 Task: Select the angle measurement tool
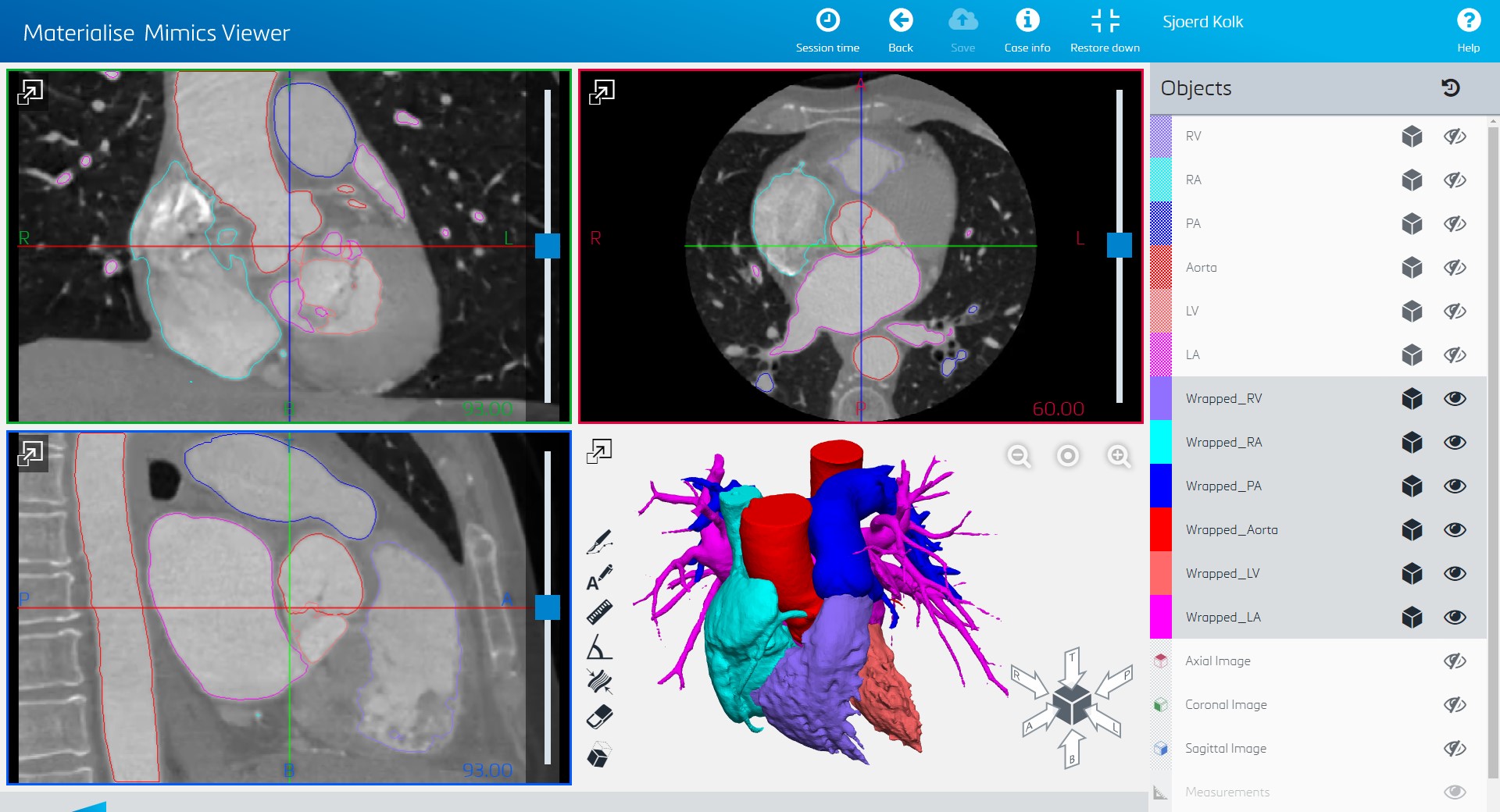click(599, 647)
